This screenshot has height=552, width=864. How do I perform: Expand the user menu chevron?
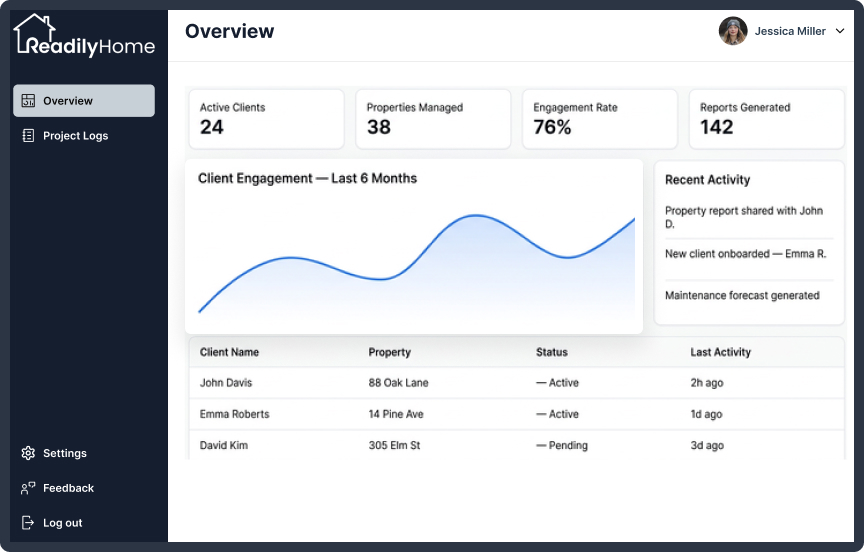(840, 31)
